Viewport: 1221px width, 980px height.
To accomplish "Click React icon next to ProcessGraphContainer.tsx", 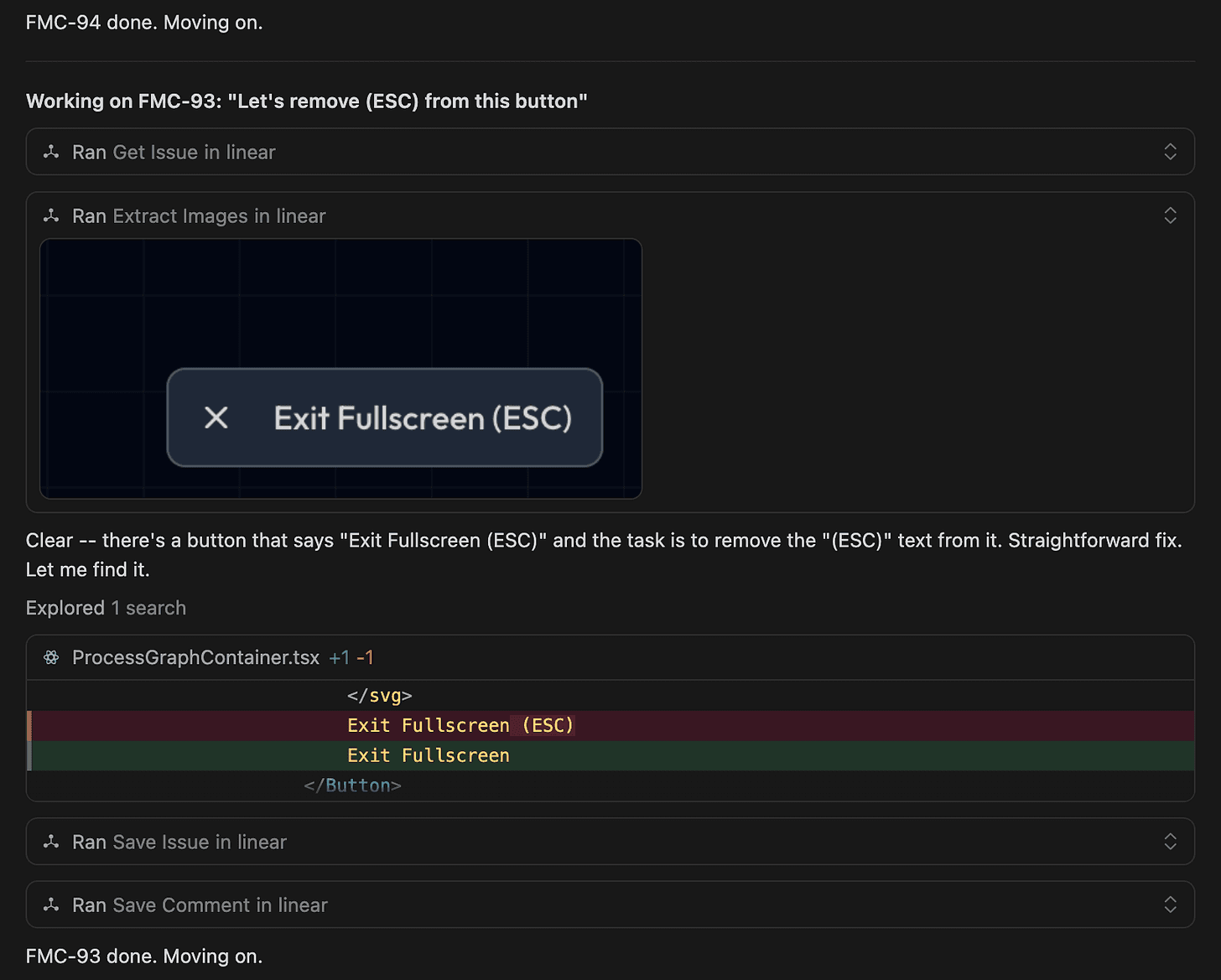I will pos(51,657).
